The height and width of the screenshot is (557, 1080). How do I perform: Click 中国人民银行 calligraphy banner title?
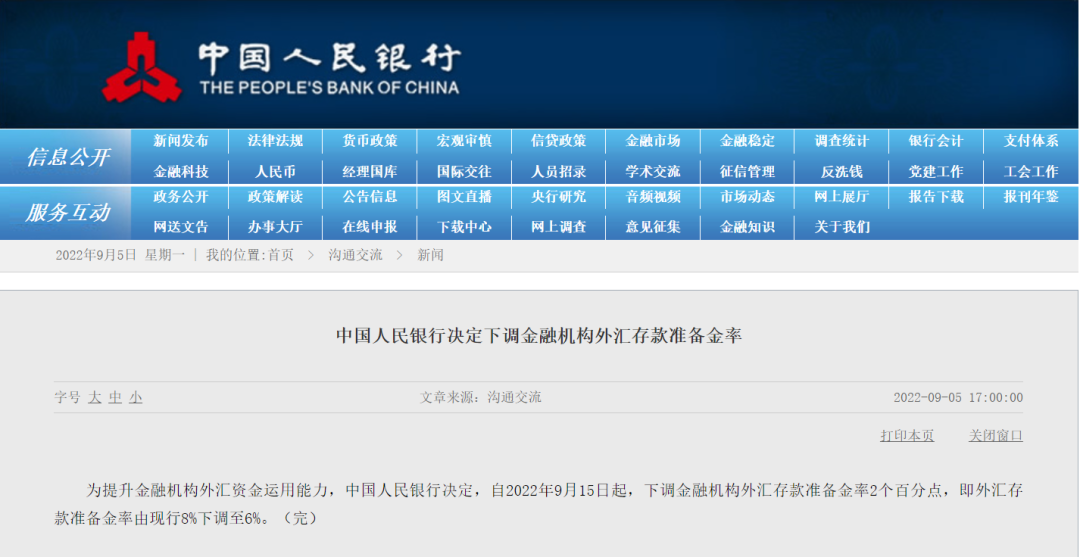tap(329, 58)
